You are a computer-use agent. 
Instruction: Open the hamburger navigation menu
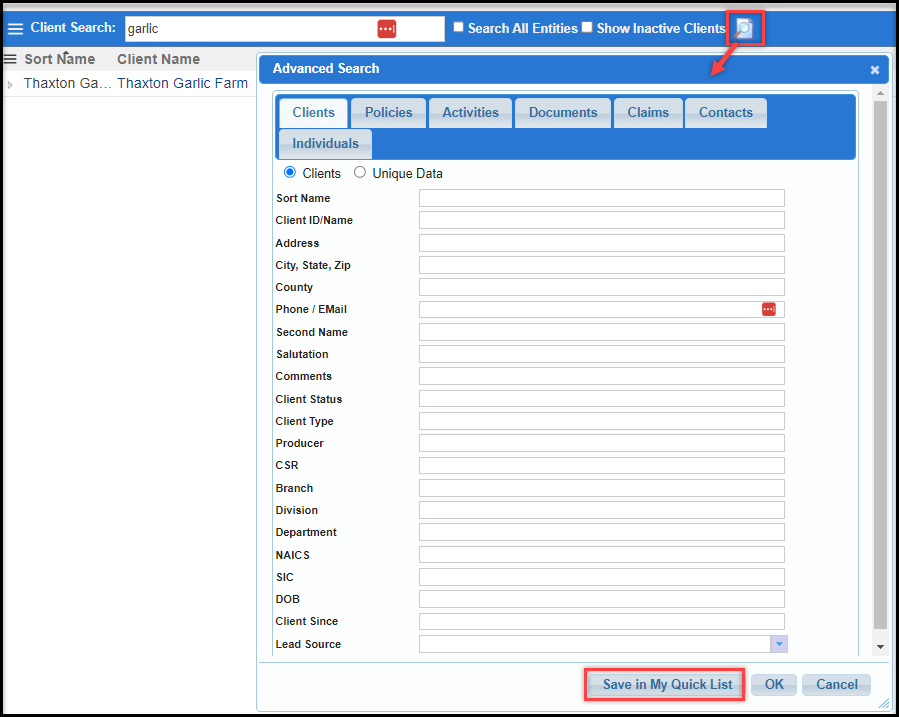[x=16, y=27]
